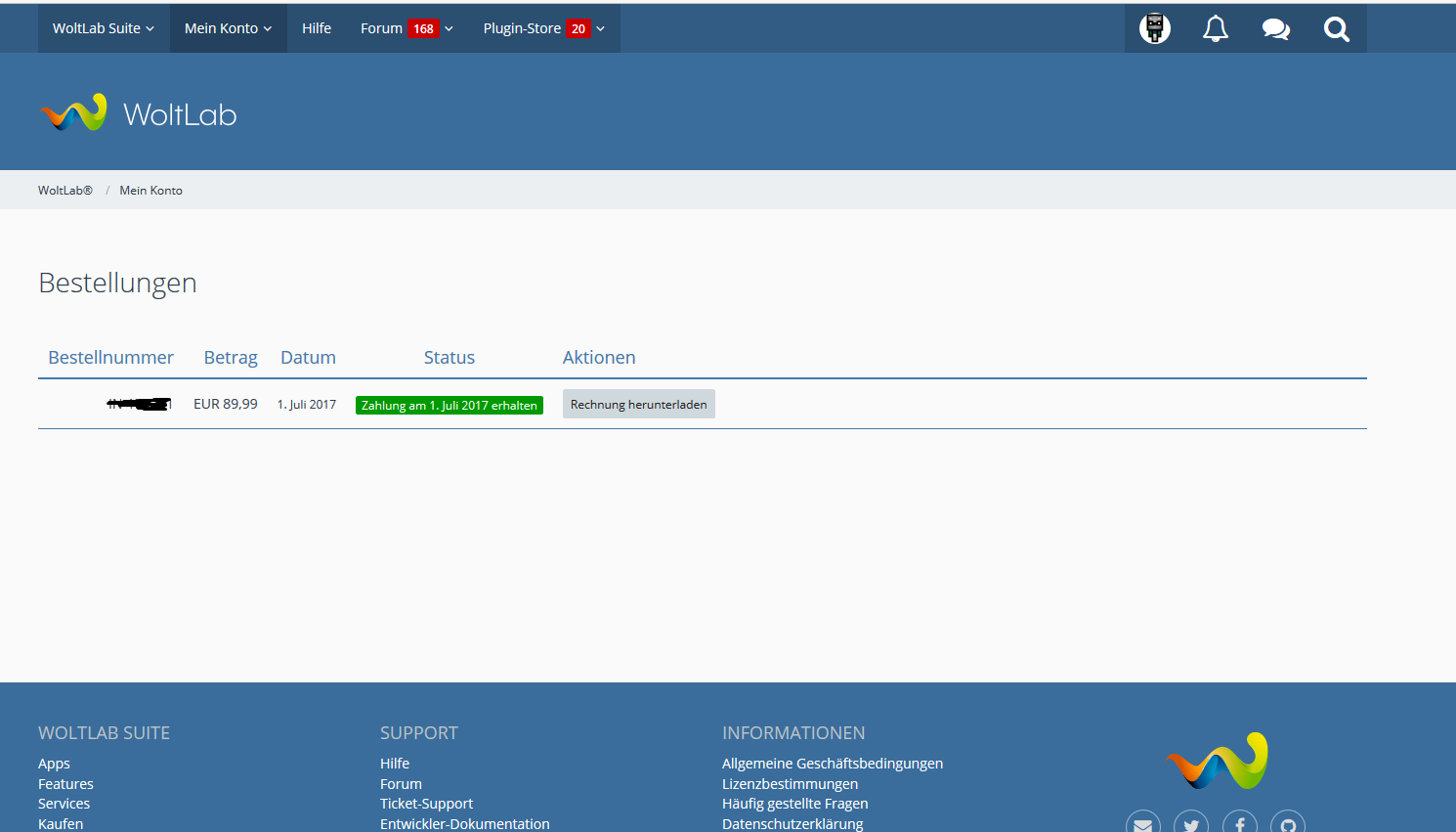The image size is (1456, 832).
Task: Click the Rechnung herunterladen button
Action: (638, 404)
